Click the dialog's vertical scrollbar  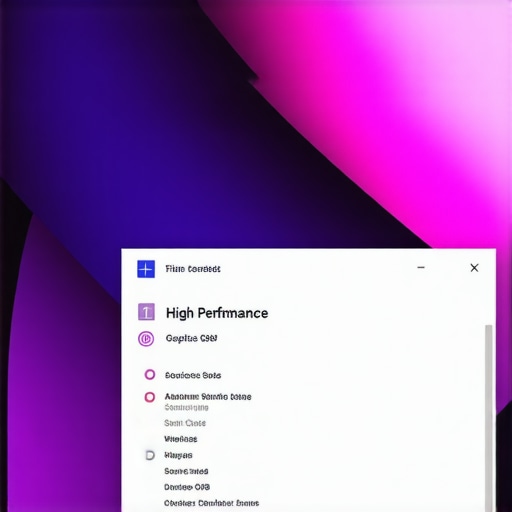click(489, 418)
